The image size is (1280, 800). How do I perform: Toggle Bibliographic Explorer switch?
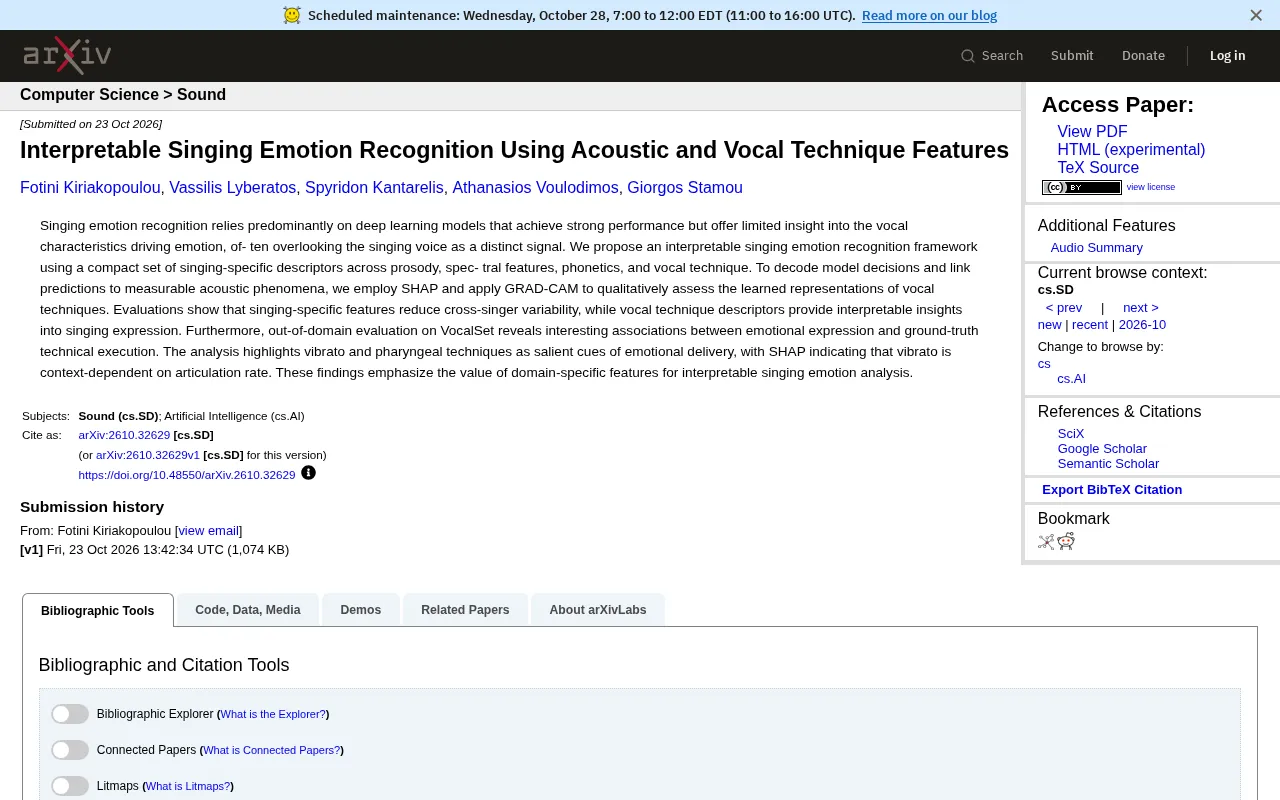[x=70, y=714]
